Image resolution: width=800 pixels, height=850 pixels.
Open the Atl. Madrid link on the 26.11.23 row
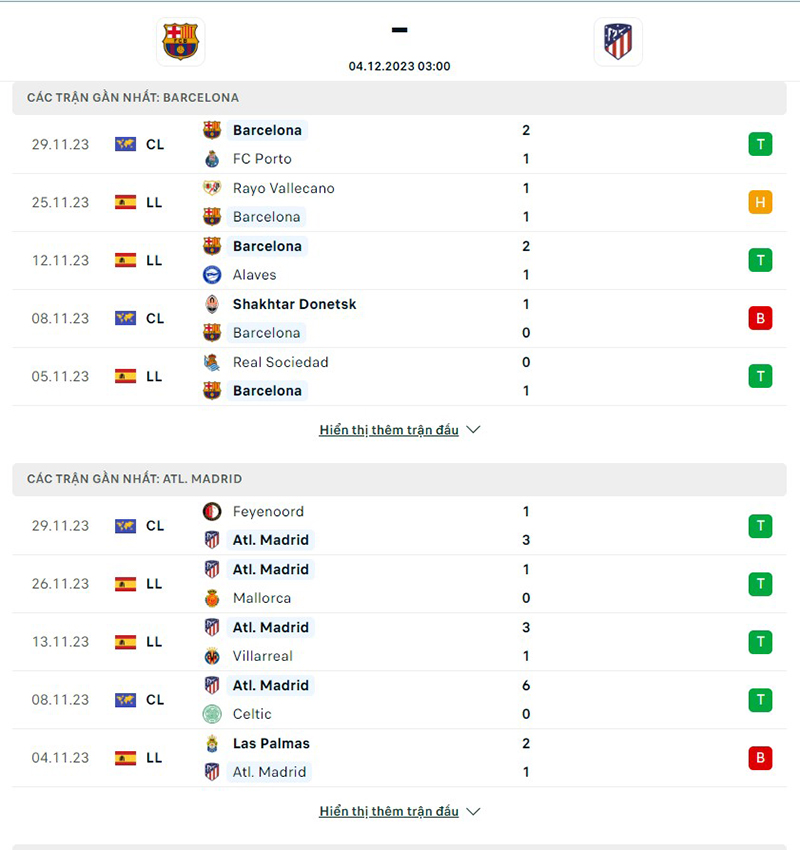pyautogui.click(x=270, y=569)
